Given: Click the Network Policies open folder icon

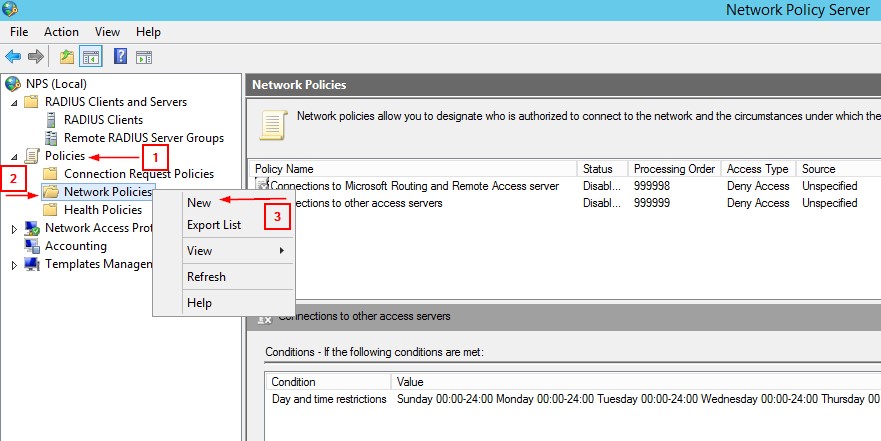Looking at the screenshot, I should pyautogui.click(x=51, y=192).
